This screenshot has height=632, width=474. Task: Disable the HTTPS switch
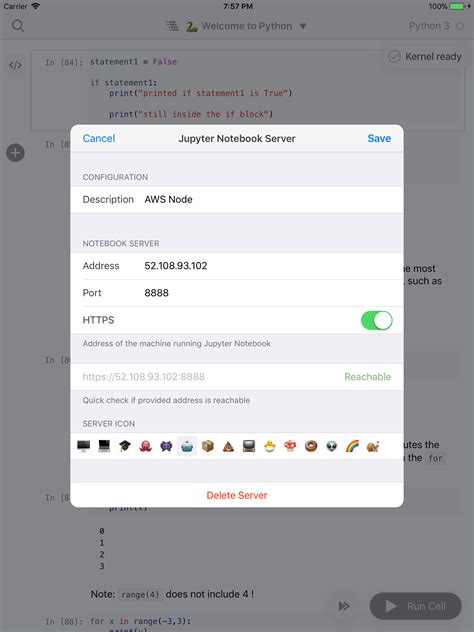click(376, 320)
